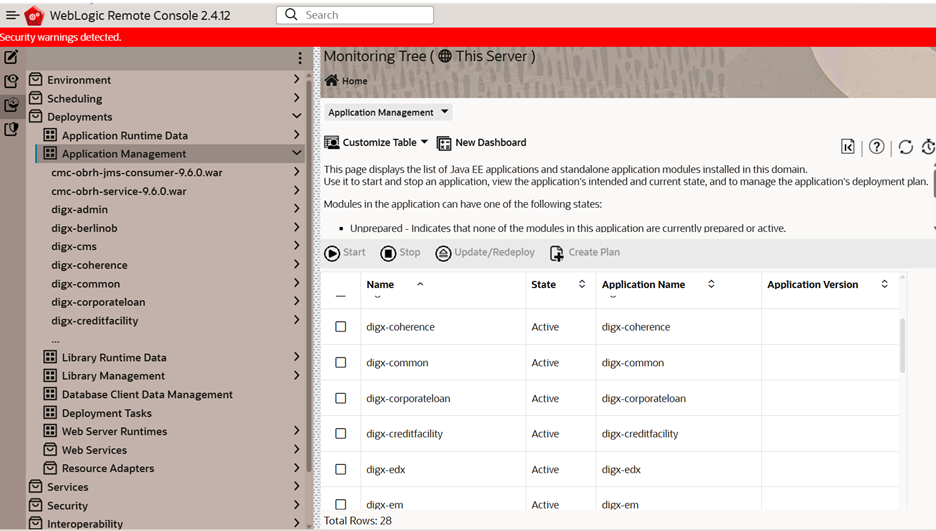The height and width of the screenshot is (531, 936).
Task: Open the Security Data Tree sidebar icon
Action: (11, 129)
